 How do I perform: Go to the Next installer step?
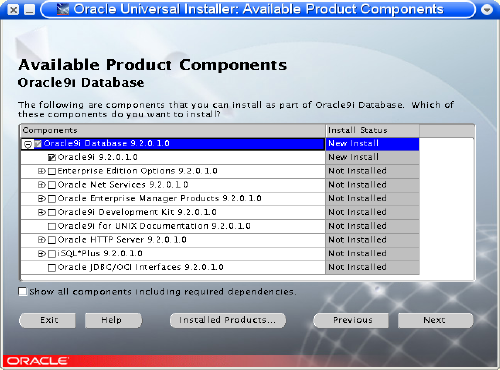(x=435, y=320)
